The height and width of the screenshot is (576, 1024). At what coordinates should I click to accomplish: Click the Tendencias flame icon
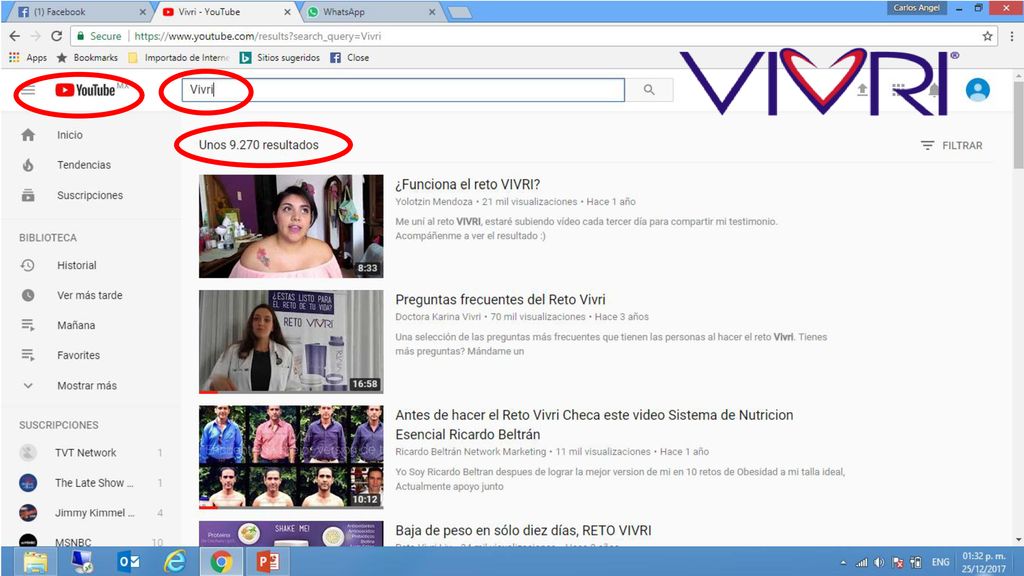point(28,165)
